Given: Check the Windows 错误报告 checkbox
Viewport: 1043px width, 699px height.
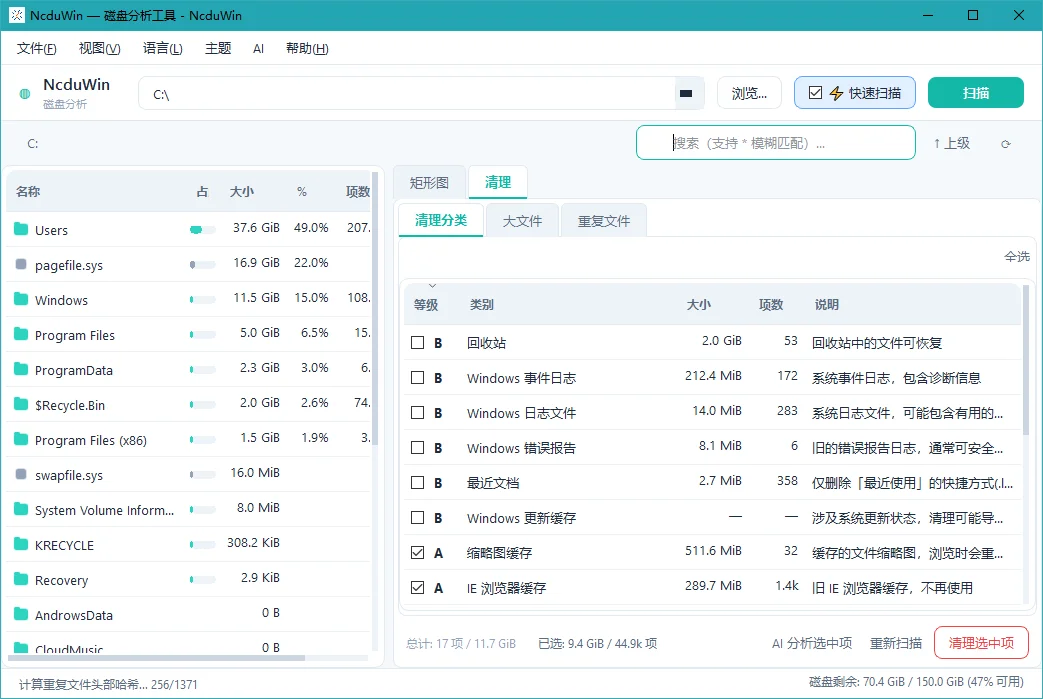Looking at the screenshot, I should 418,448.
